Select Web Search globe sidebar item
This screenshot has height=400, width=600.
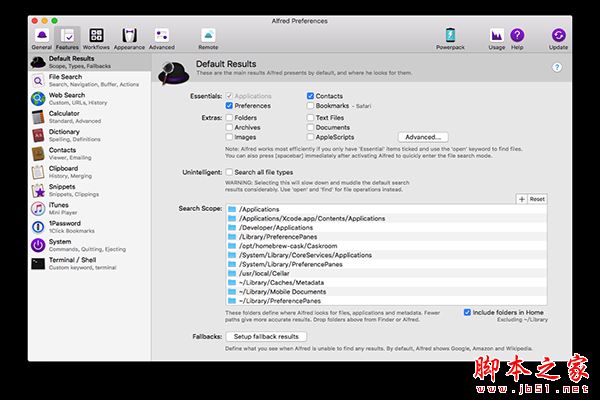tap(90, 99)
